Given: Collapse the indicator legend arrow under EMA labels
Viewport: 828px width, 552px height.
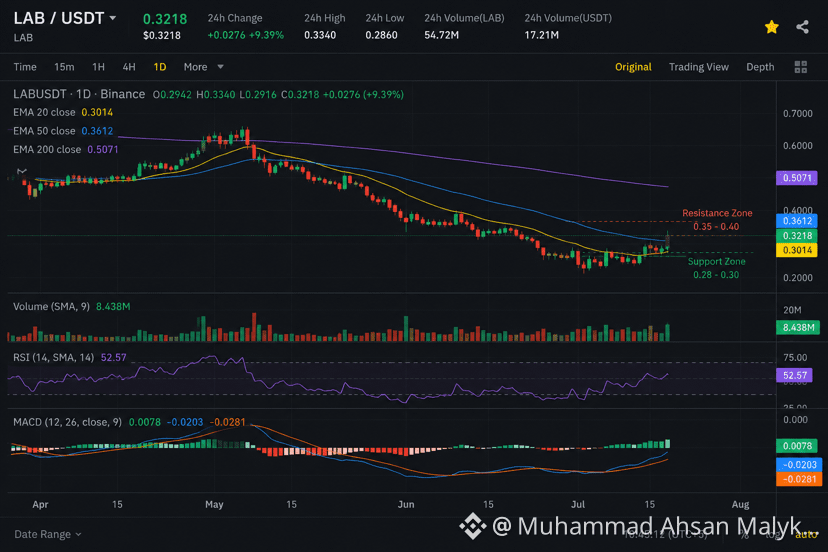Looking at the screenshot, I should 22,171.
